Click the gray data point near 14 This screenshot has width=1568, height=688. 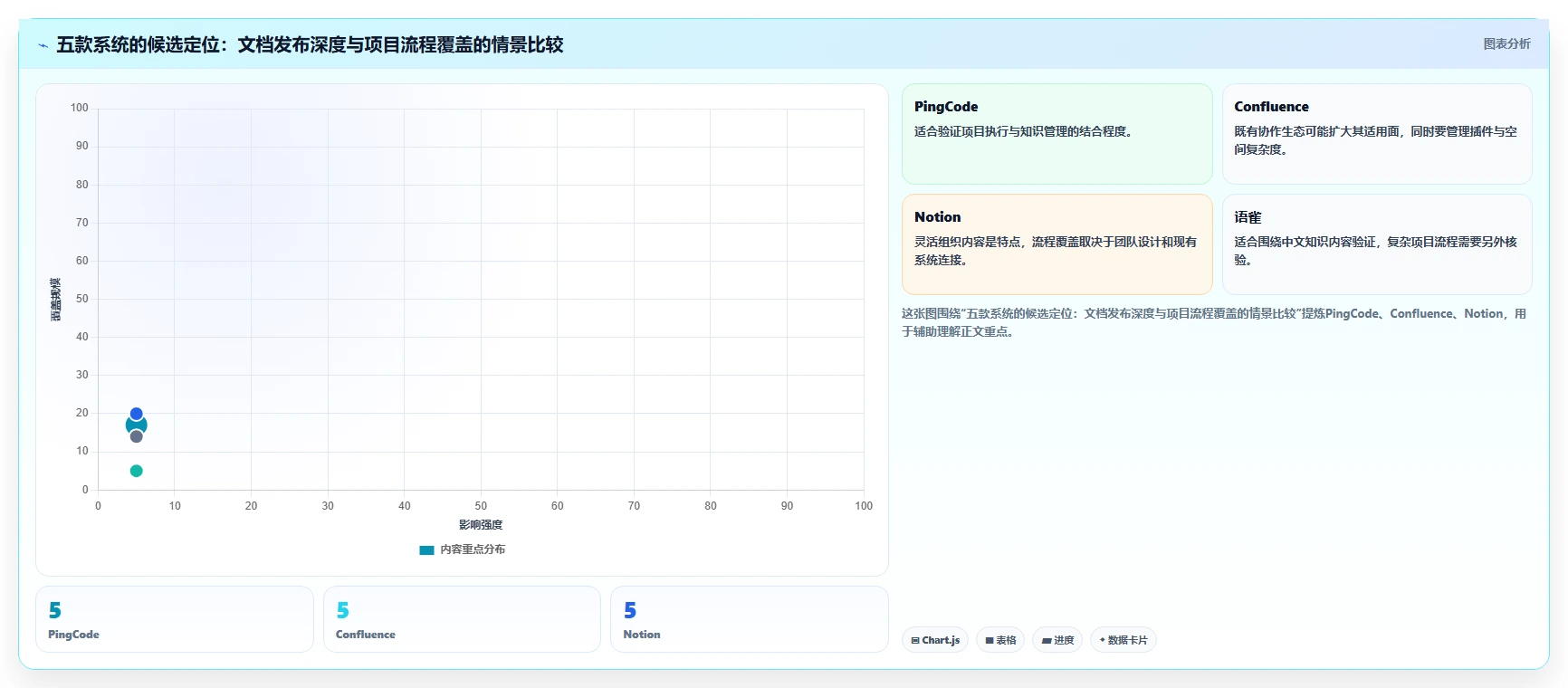pos(136,436)
